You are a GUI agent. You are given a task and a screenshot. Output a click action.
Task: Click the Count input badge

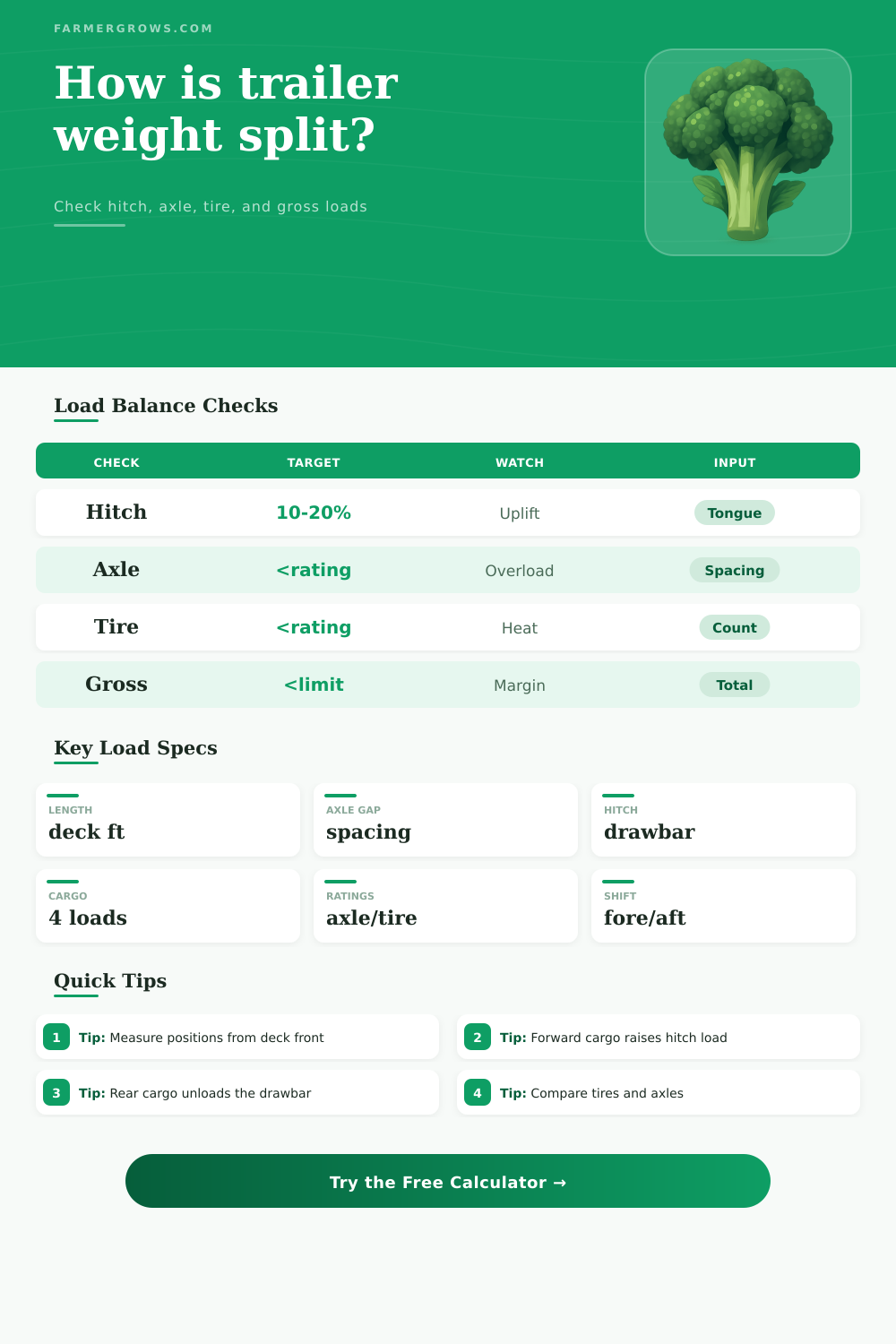coord(735,627)
